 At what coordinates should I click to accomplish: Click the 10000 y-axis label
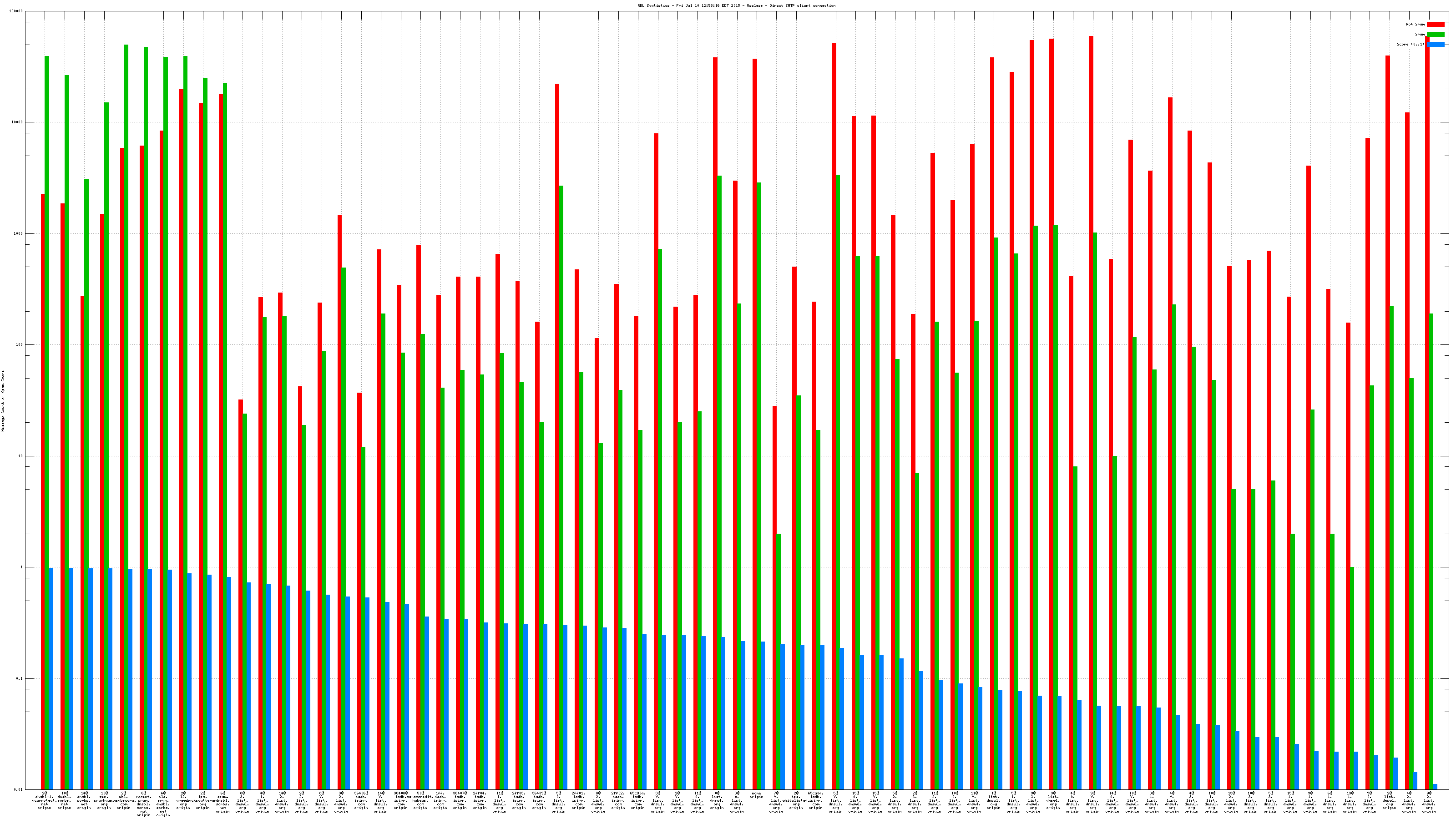point(18,122)
